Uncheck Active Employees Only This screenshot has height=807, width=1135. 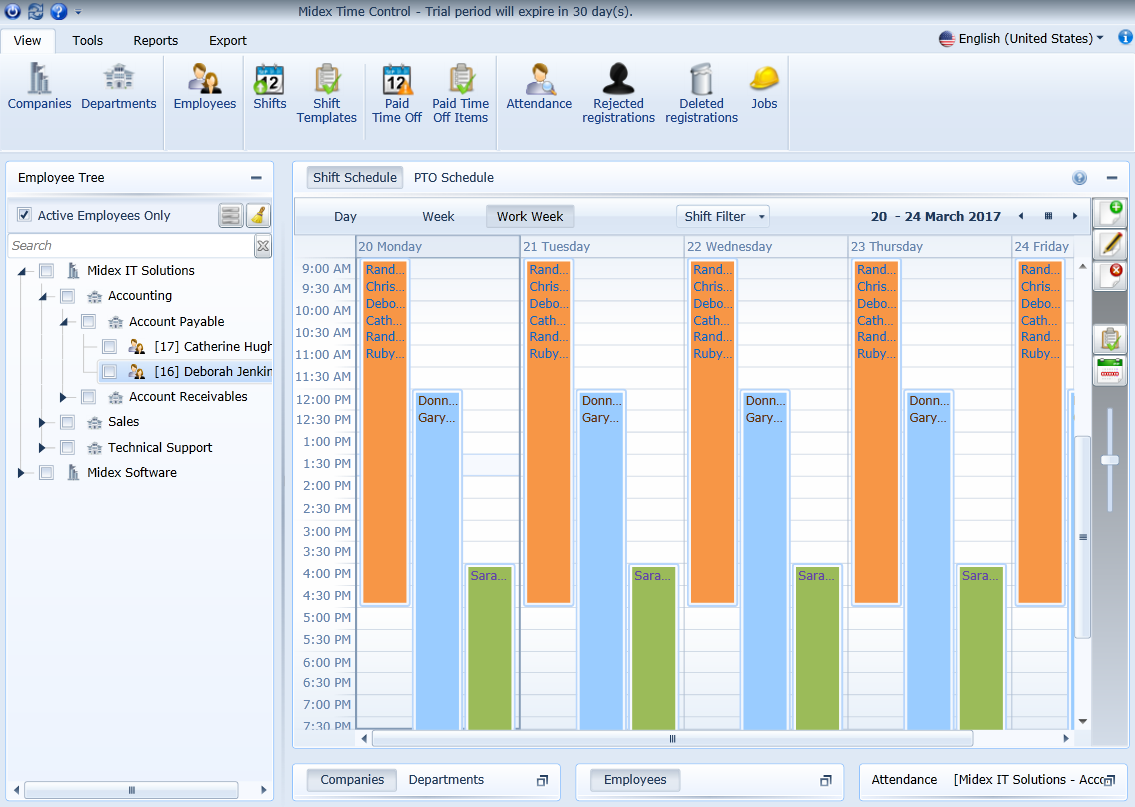[24, 215]
